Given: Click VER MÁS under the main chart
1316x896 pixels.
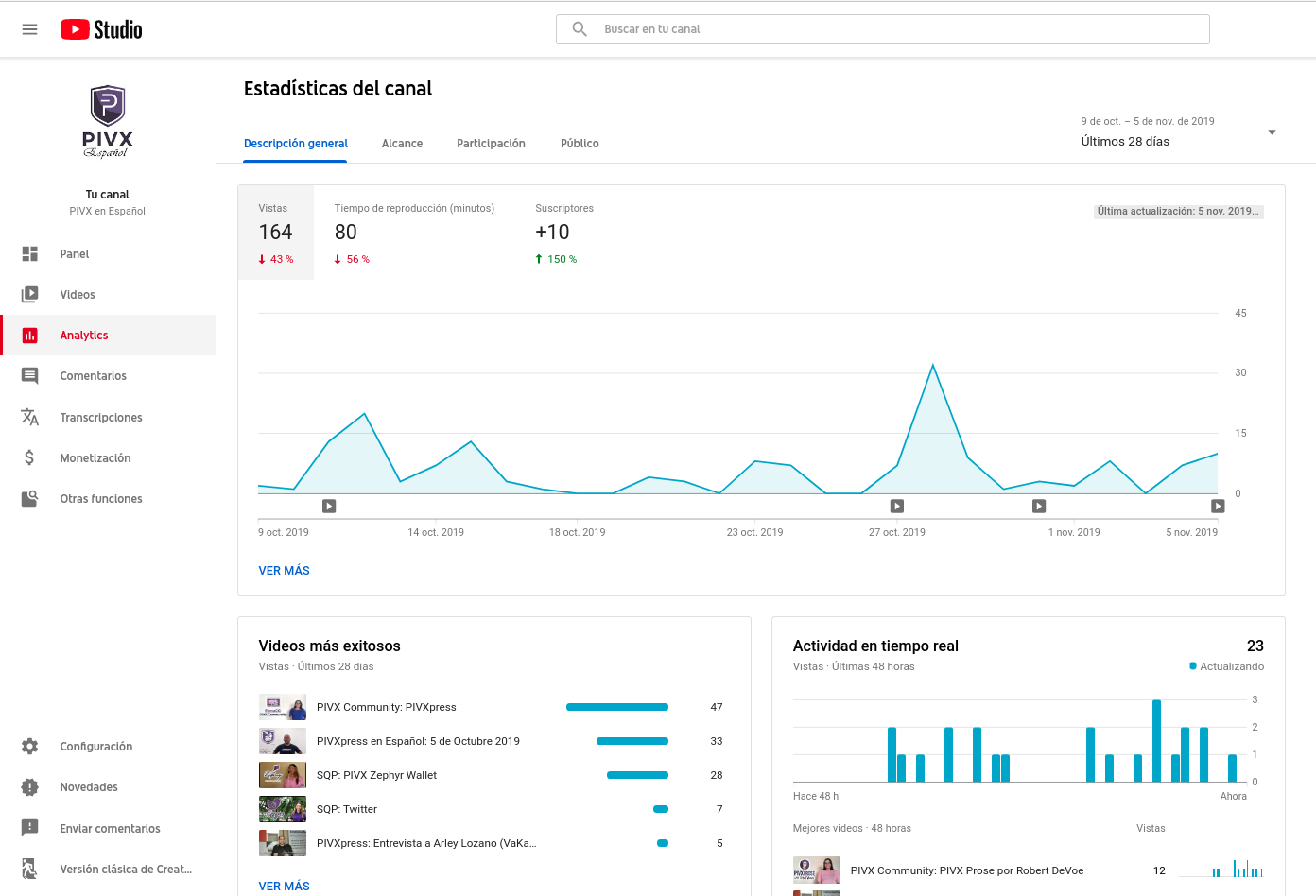Looking at the screenshot, I should coord(285,571).
